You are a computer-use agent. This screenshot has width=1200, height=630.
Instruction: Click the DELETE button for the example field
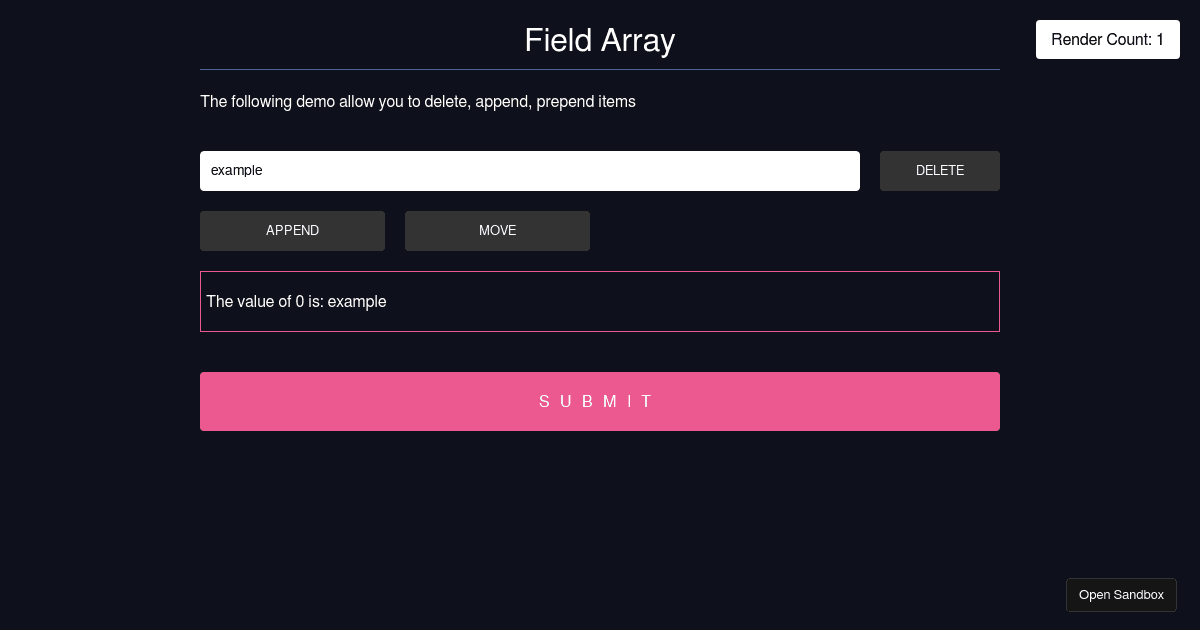point(939,170)
